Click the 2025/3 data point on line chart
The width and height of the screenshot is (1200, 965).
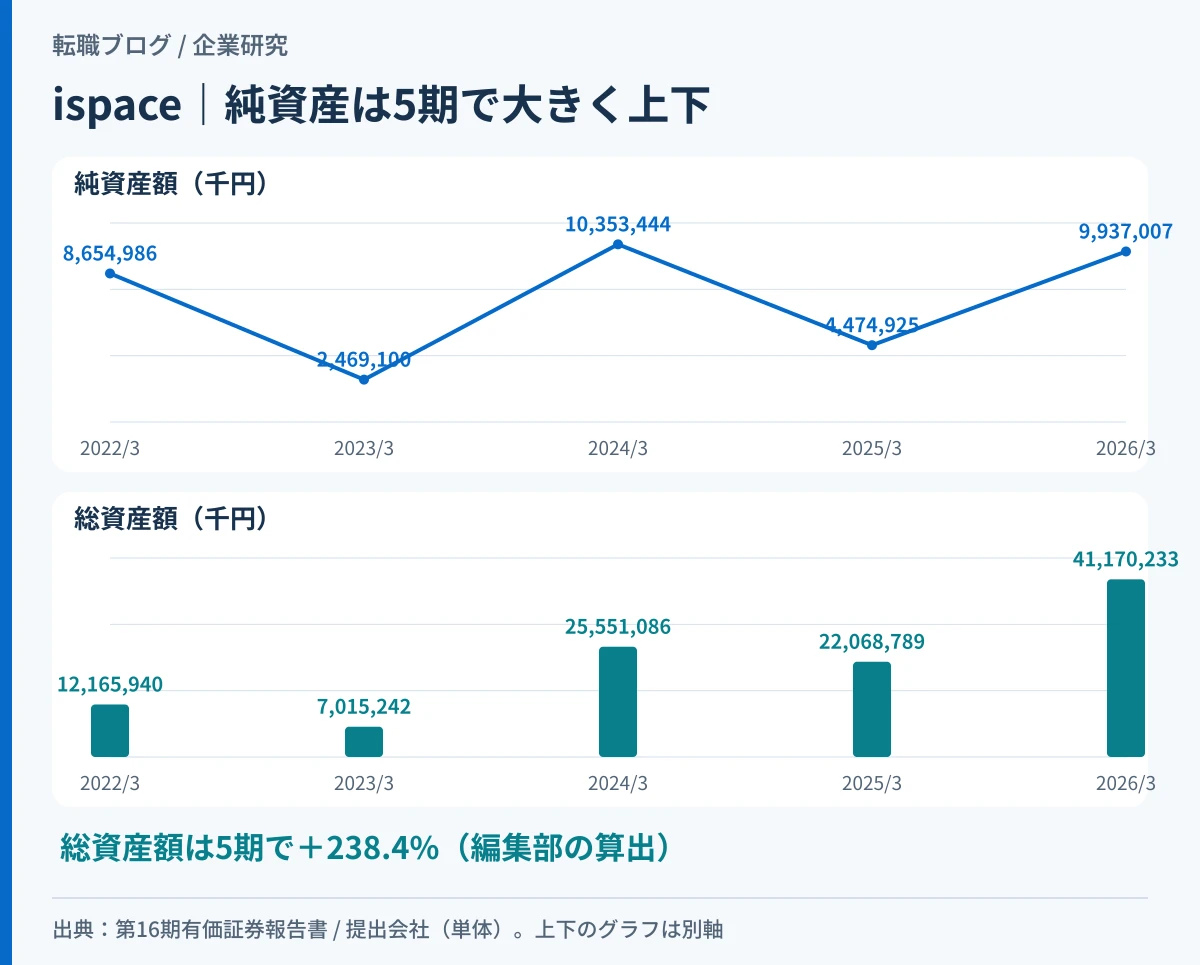tap(872, 345)
